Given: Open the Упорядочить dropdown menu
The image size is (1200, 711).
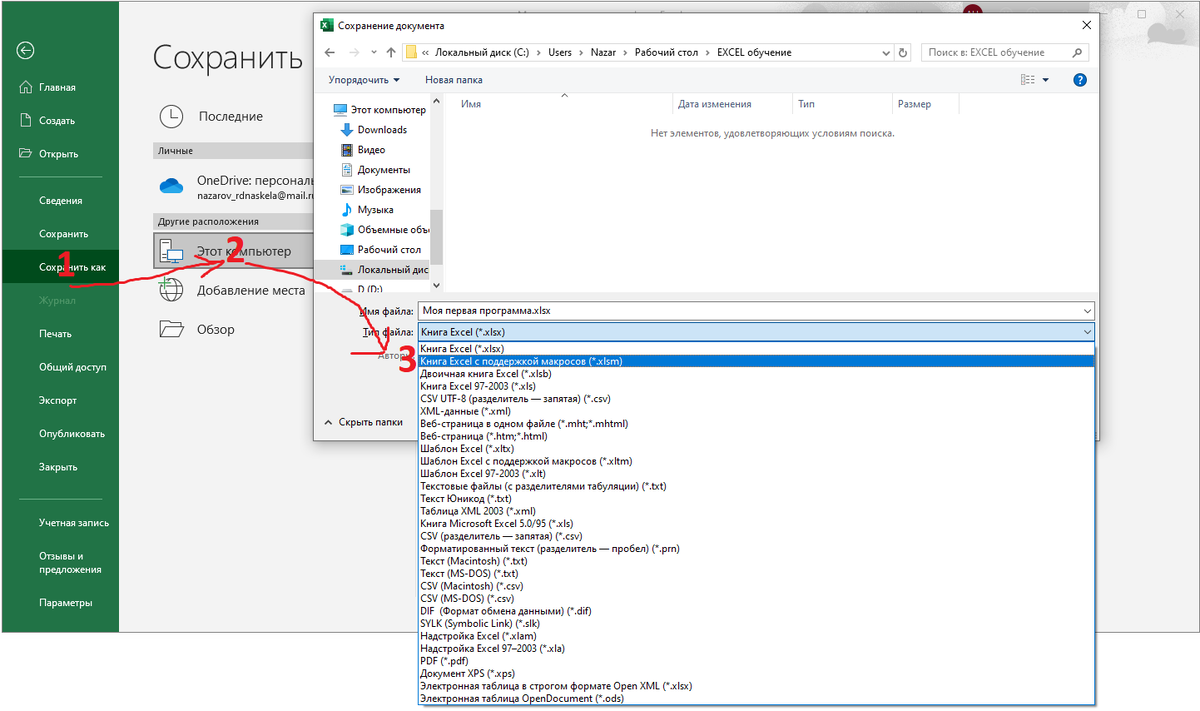Looking at the screenshot, I should coord(363,80).
